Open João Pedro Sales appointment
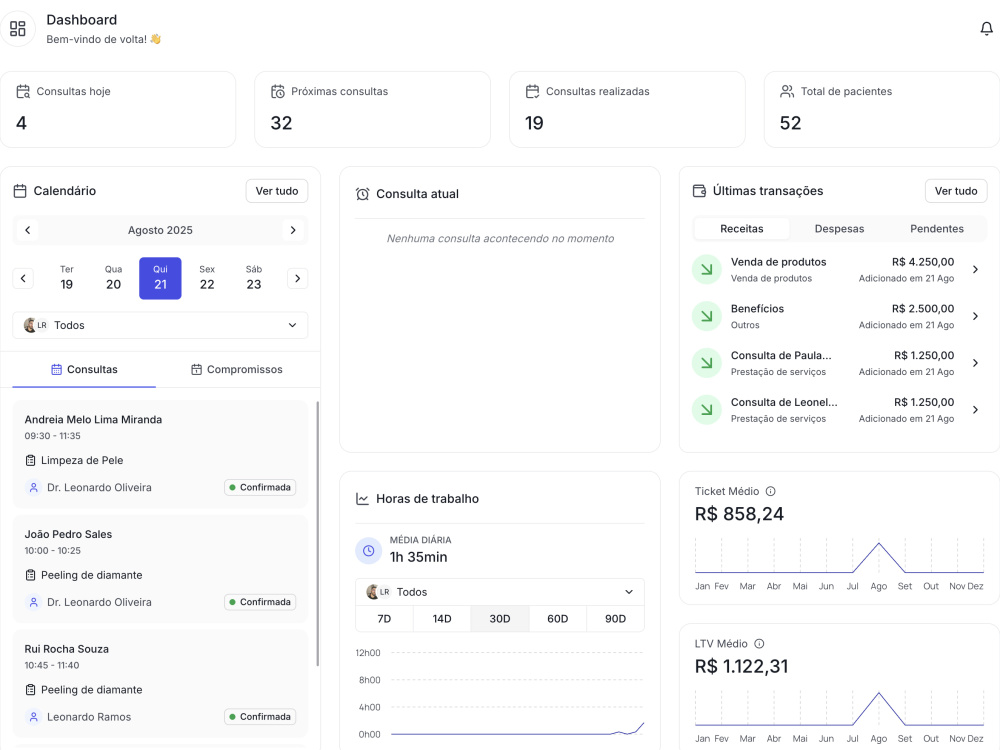 click(160, 569)
